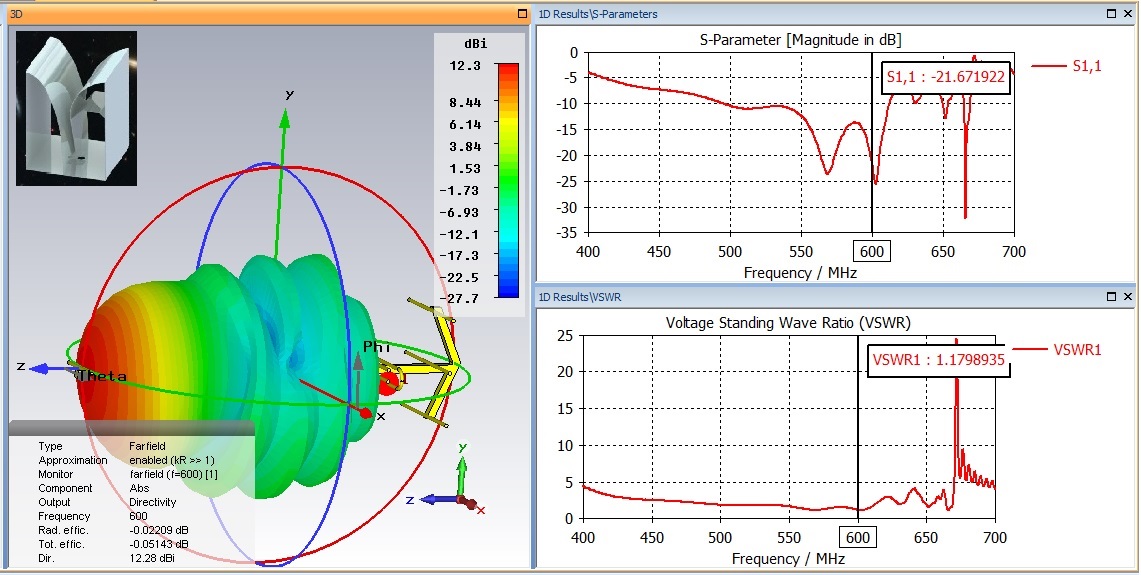Click the blue z axis arrow at left

[49, 369]
